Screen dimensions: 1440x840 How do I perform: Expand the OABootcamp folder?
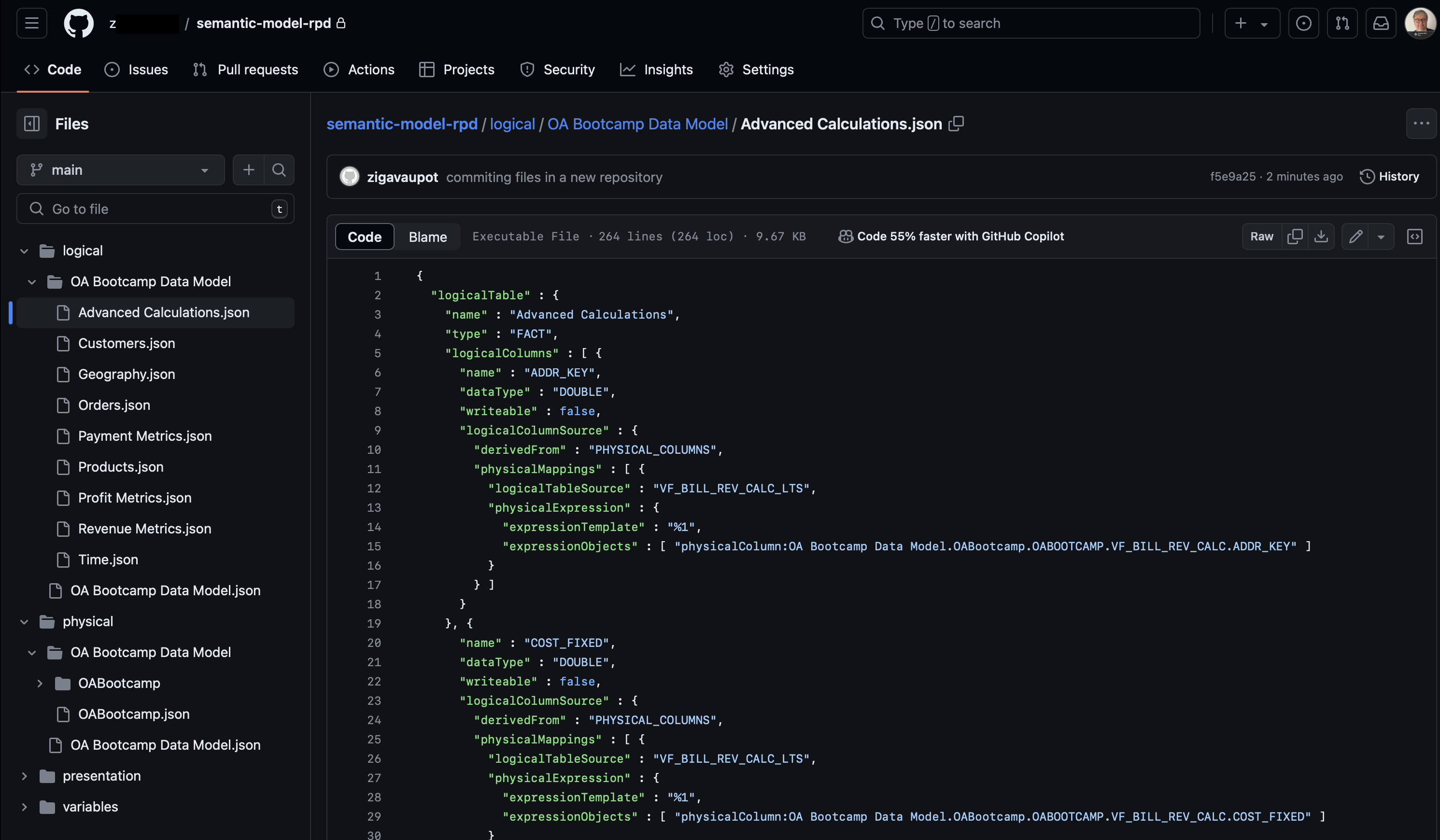(x=40, y=684)
